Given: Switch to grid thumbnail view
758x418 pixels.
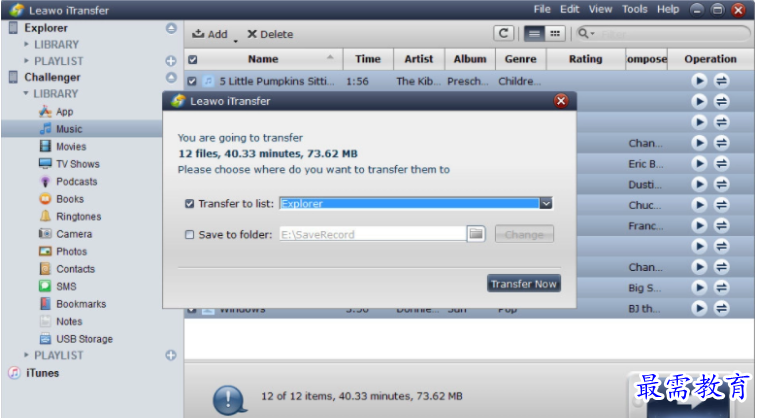Looking at the screenshot, I should click(x=555, y=34).
